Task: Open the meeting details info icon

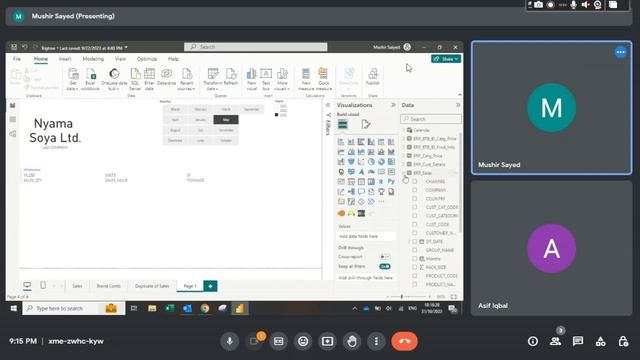Action: 533,341
